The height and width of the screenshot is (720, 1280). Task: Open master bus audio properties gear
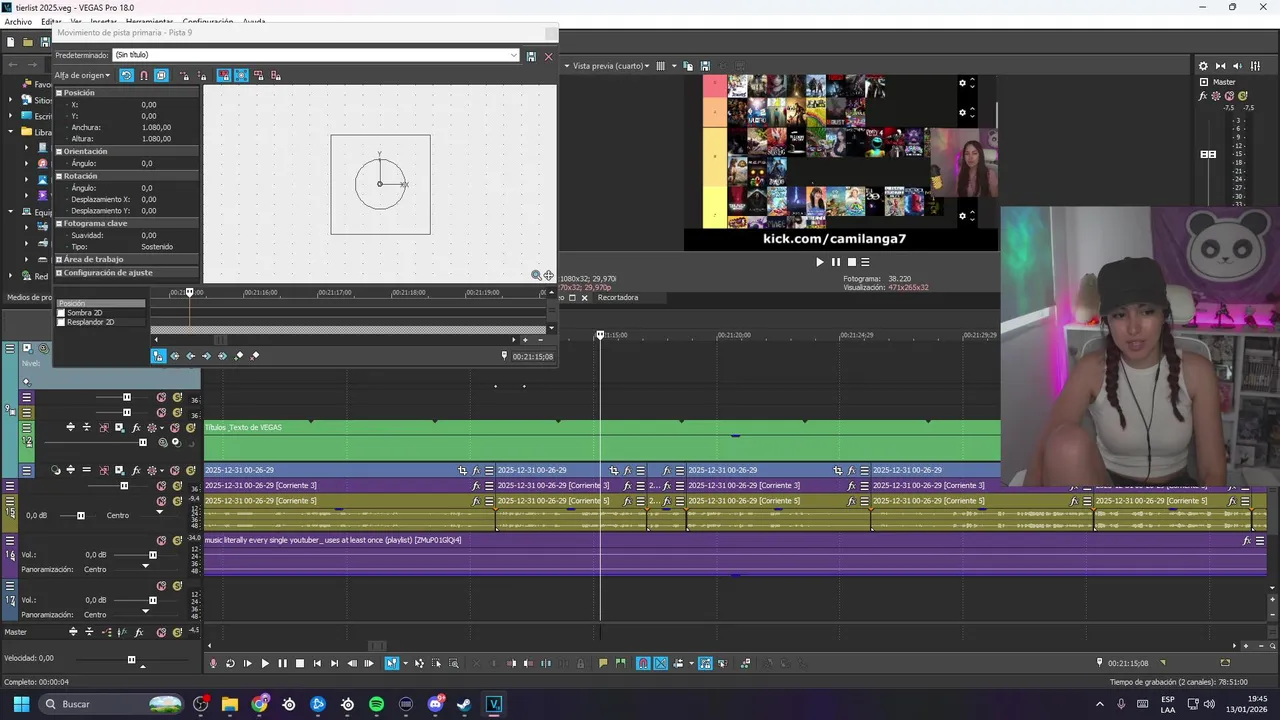[x=1203, y=66]
